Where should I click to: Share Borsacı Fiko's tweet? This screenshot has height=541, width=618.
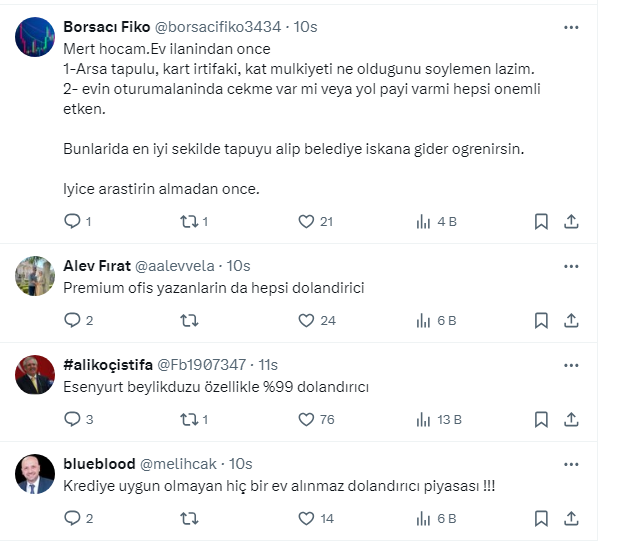tap(571, 221)
